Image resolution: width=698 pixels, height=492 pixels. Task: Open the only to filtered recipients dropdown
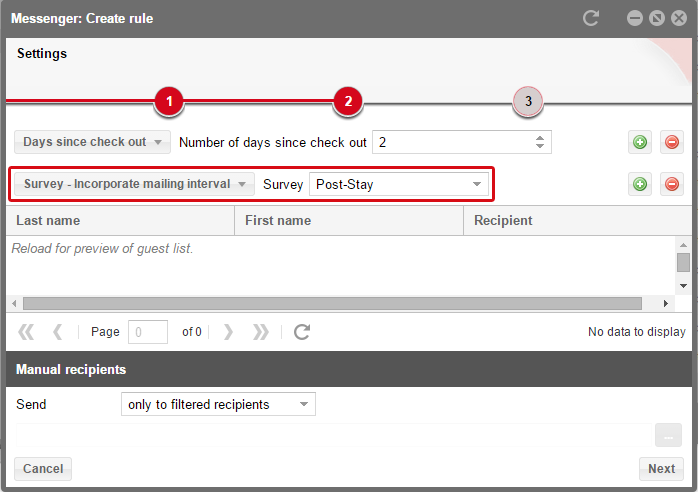pos(218,404)
